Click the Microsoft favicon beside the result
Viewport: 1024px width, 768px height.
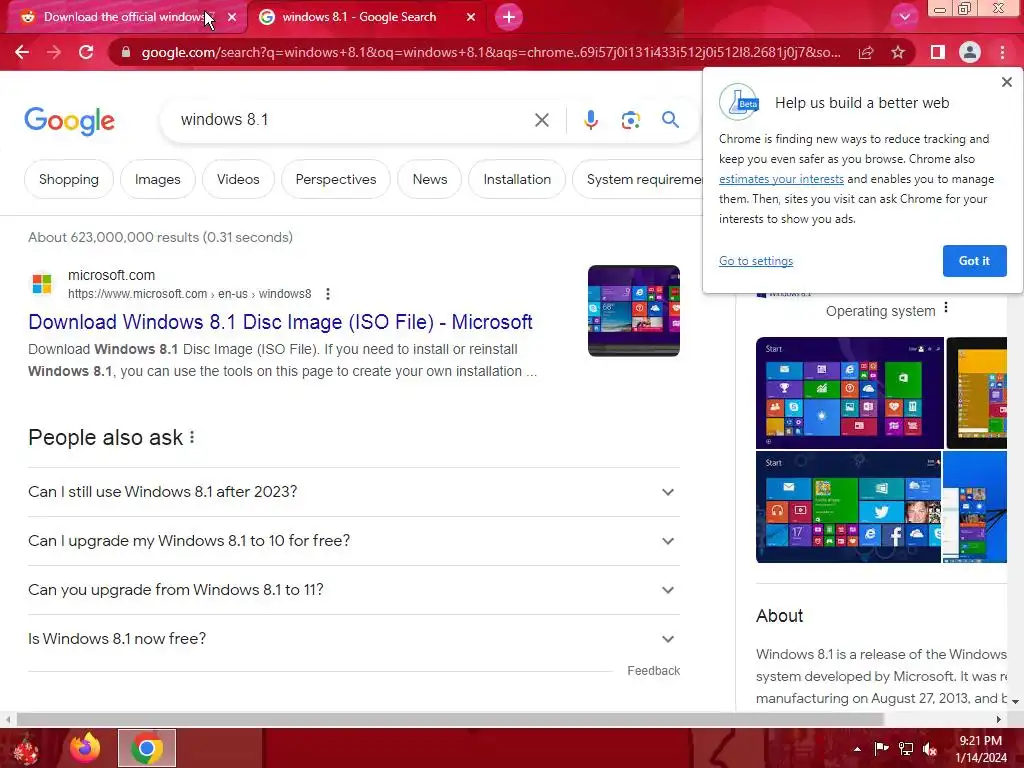[42, 284]
